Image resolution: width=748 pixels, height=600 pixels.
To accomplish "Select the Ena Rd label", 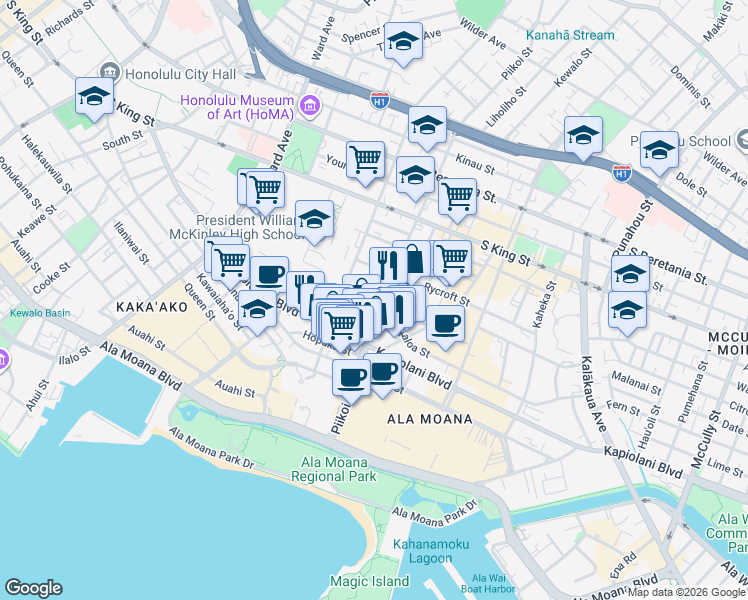I will click(x=623, y=565).
